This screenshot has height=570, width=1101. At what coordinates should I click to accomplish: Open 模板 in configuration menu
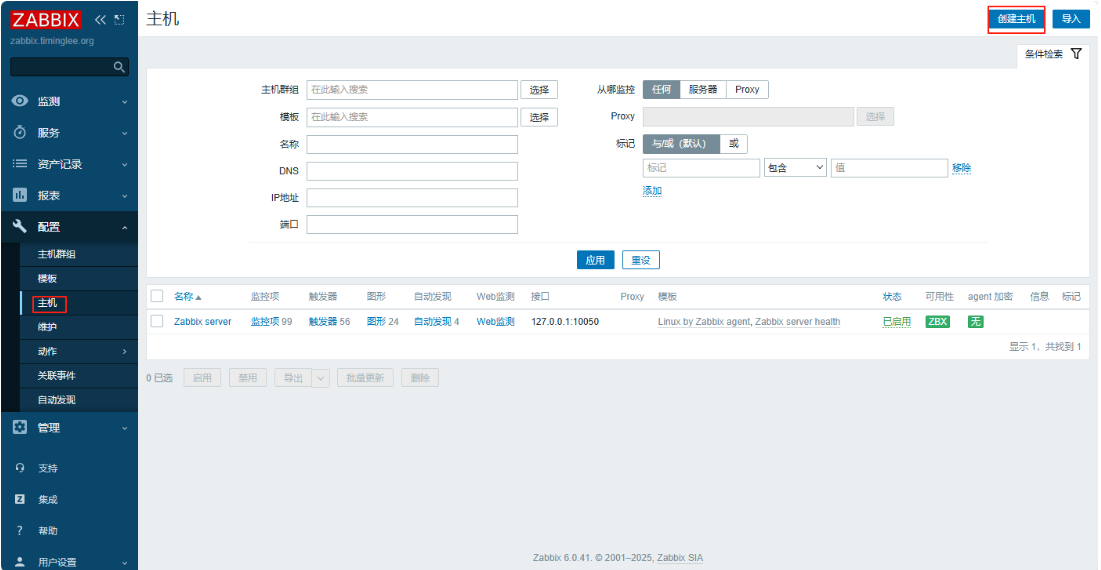click(48, 279)
